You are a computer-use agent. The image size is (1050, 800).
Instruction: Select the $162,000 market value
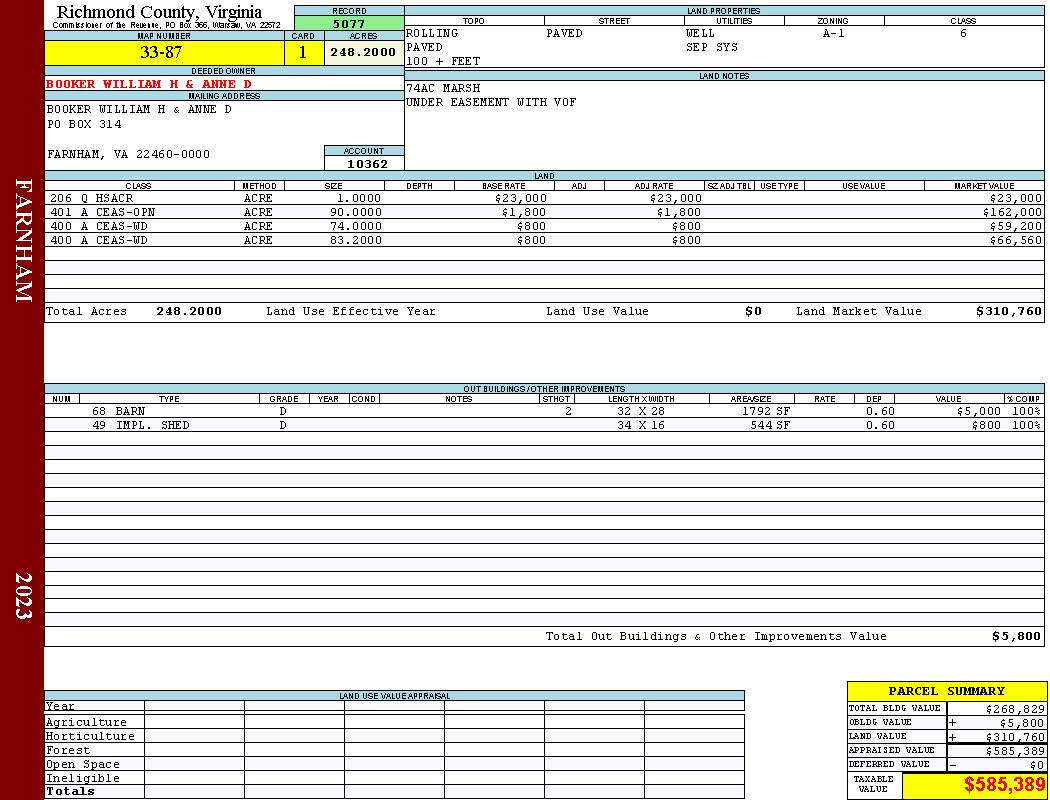(x=1012, y=212)
